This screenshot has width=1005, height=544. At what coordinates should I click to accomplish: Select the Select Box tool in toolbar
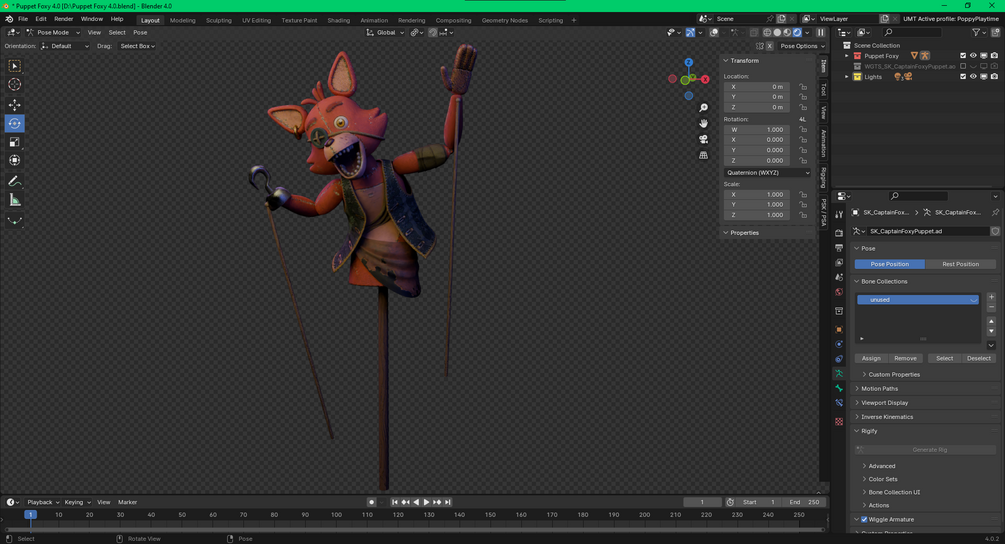(x=14, y=66)
